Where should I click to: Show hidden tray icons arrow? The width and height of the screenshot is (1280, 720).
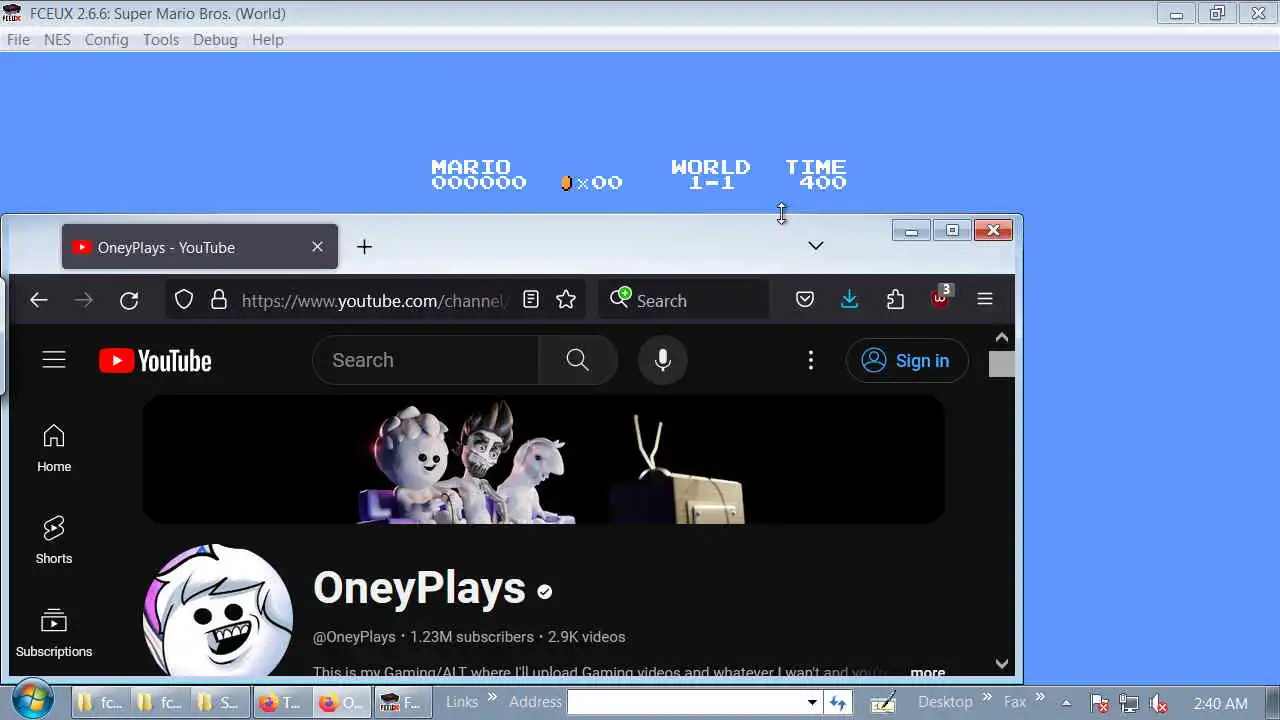click(1066, 702)
